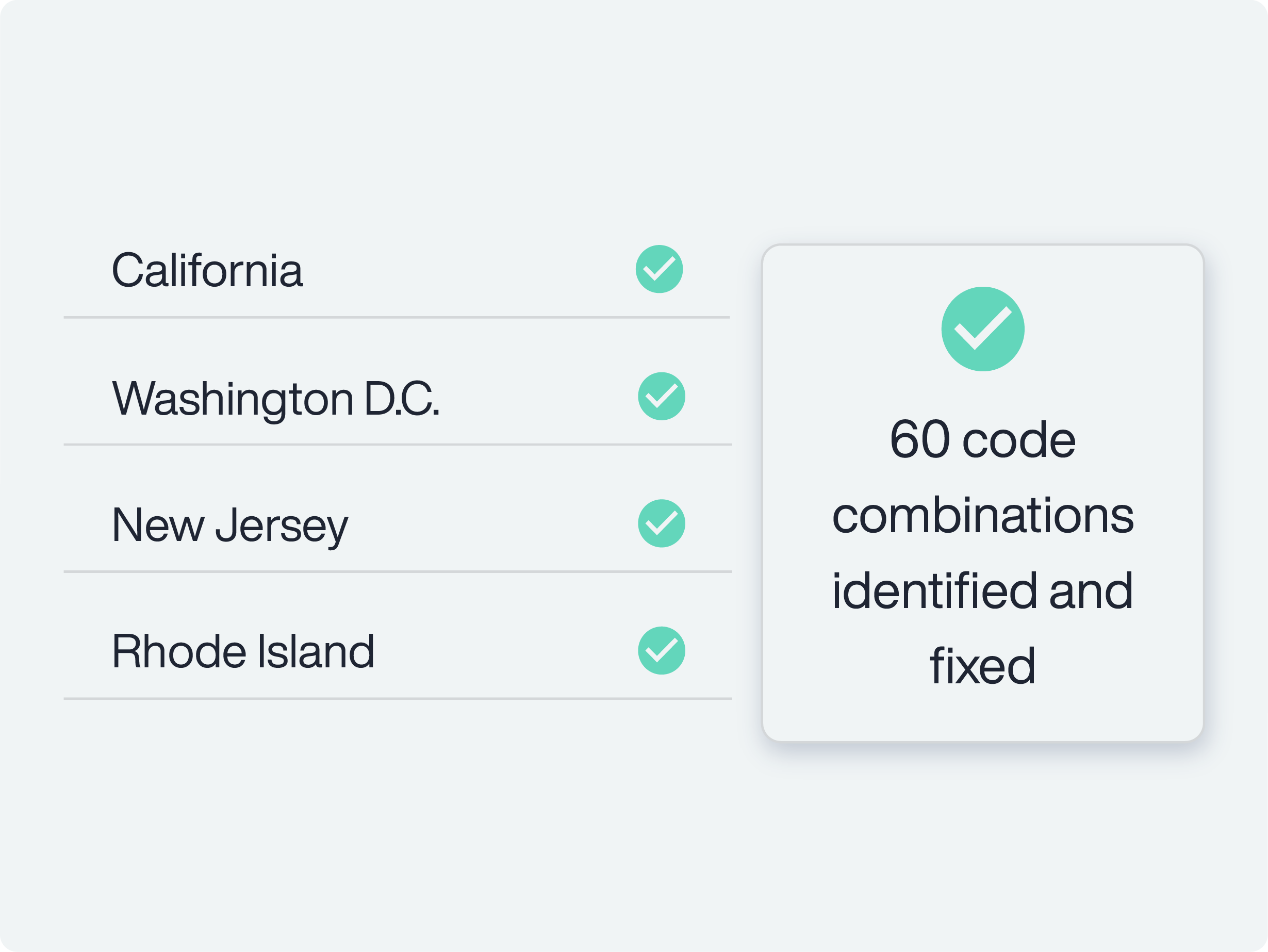The height and width of the screenshot is (952, 1268).
Task: Click the green checkmark next to California
Action: coord(659,269)
